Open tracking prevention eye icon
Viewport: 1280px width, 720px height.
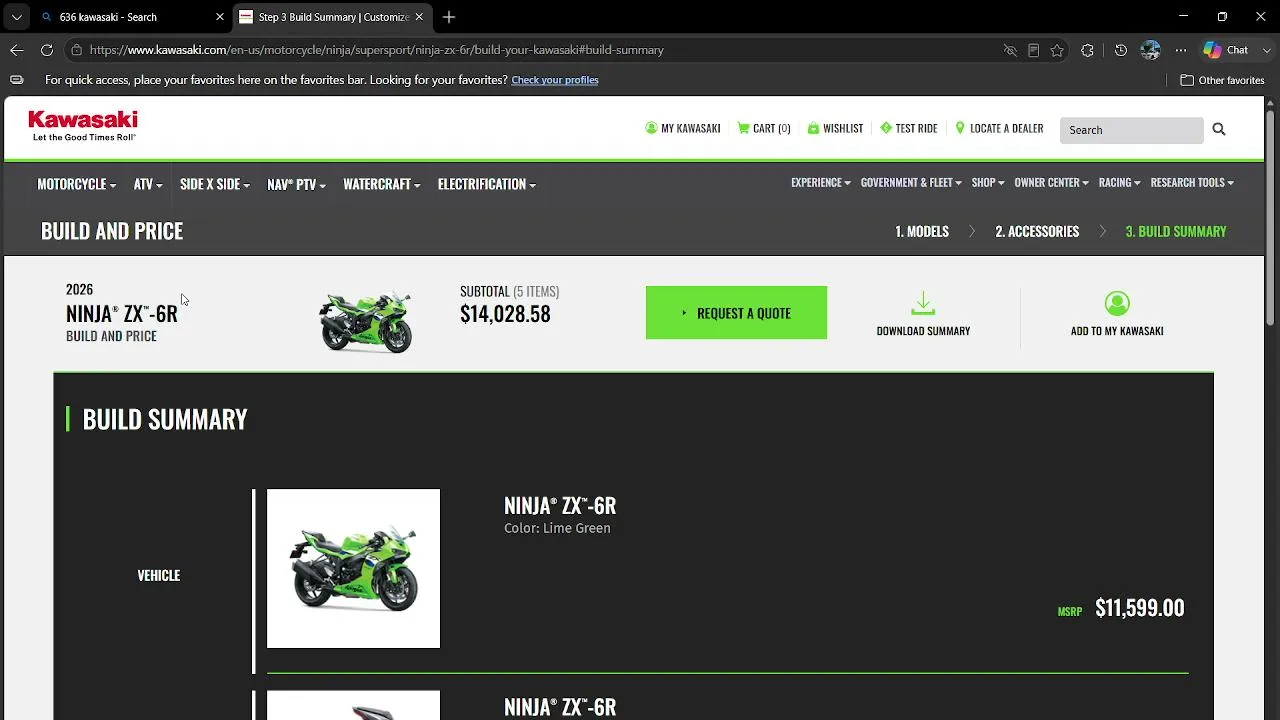pyautogui.click(x=1010, y=50)
